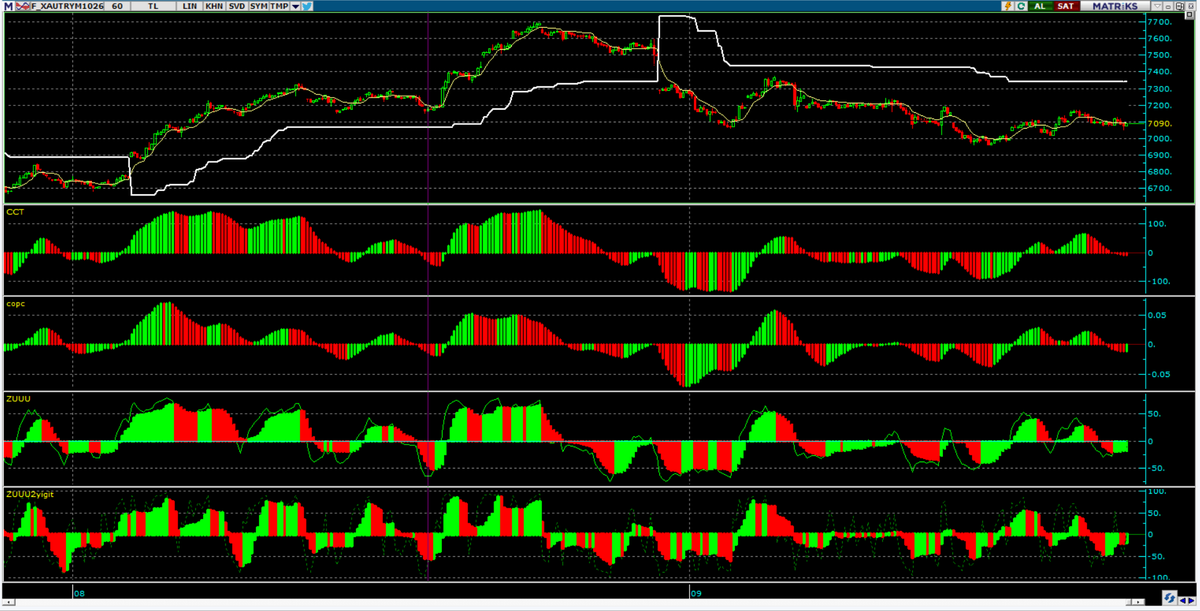
Task: Toggle the SVD toolbar button
Action: (x=236, y=6)
